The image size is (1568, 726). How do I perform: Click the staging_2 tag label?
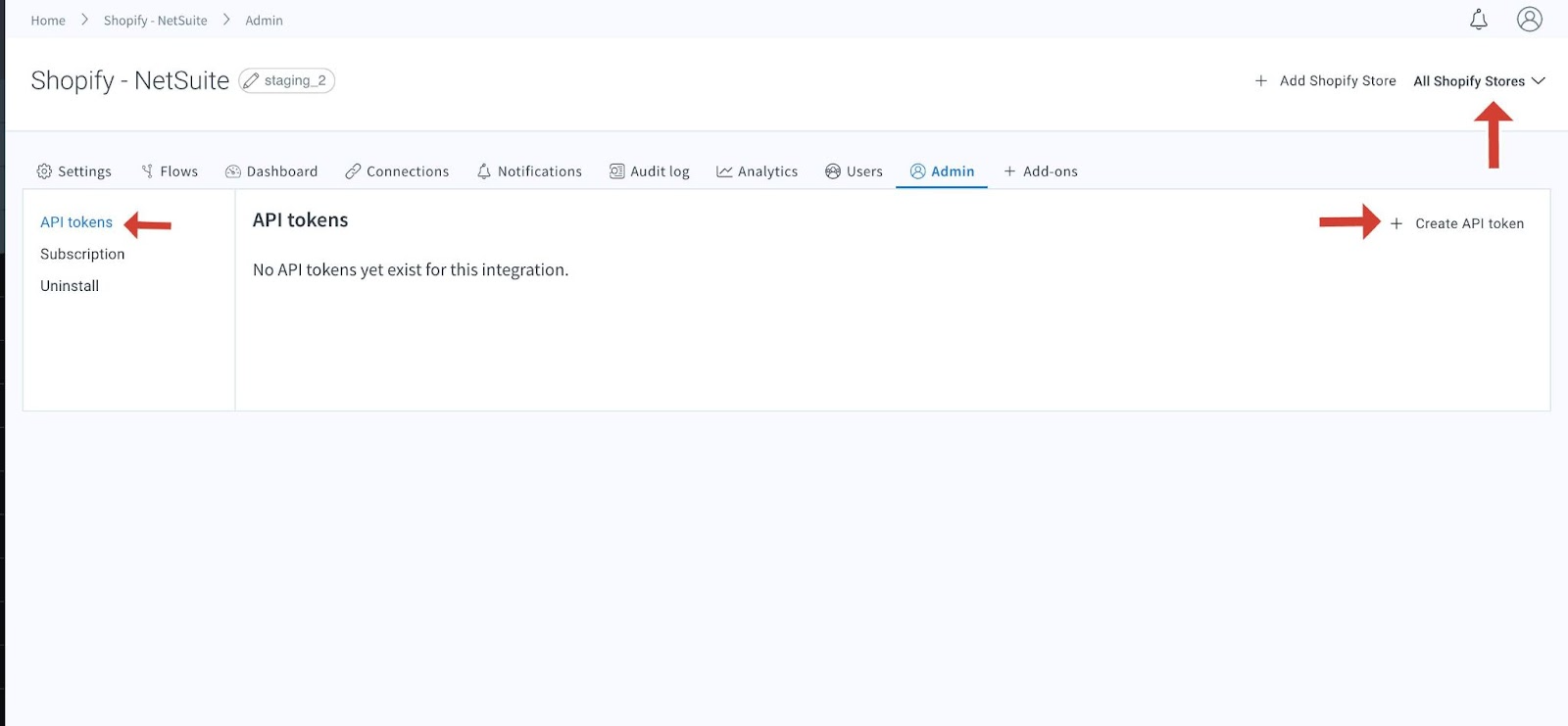click(295, 80)
